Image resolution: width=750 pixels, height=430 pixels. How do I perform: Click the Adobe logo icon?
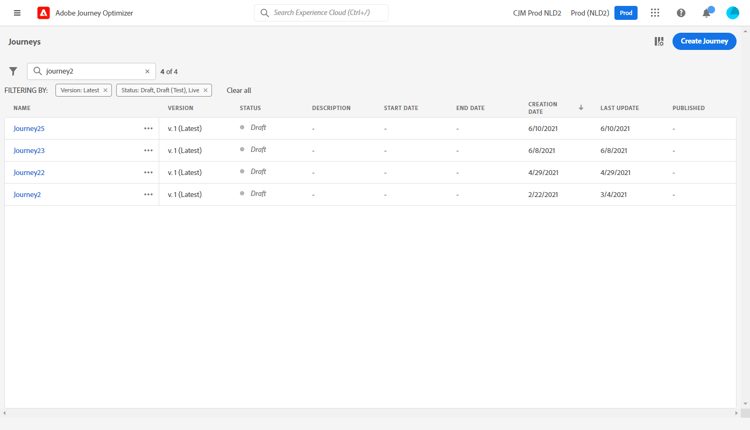(x=44, y=13)
